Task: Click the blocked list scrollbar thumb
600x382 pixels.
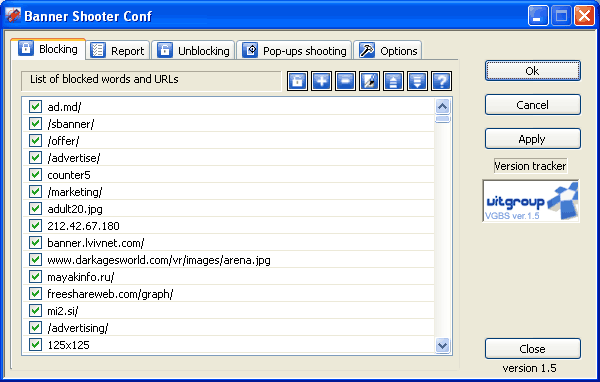Action: (x=442, y=119)
